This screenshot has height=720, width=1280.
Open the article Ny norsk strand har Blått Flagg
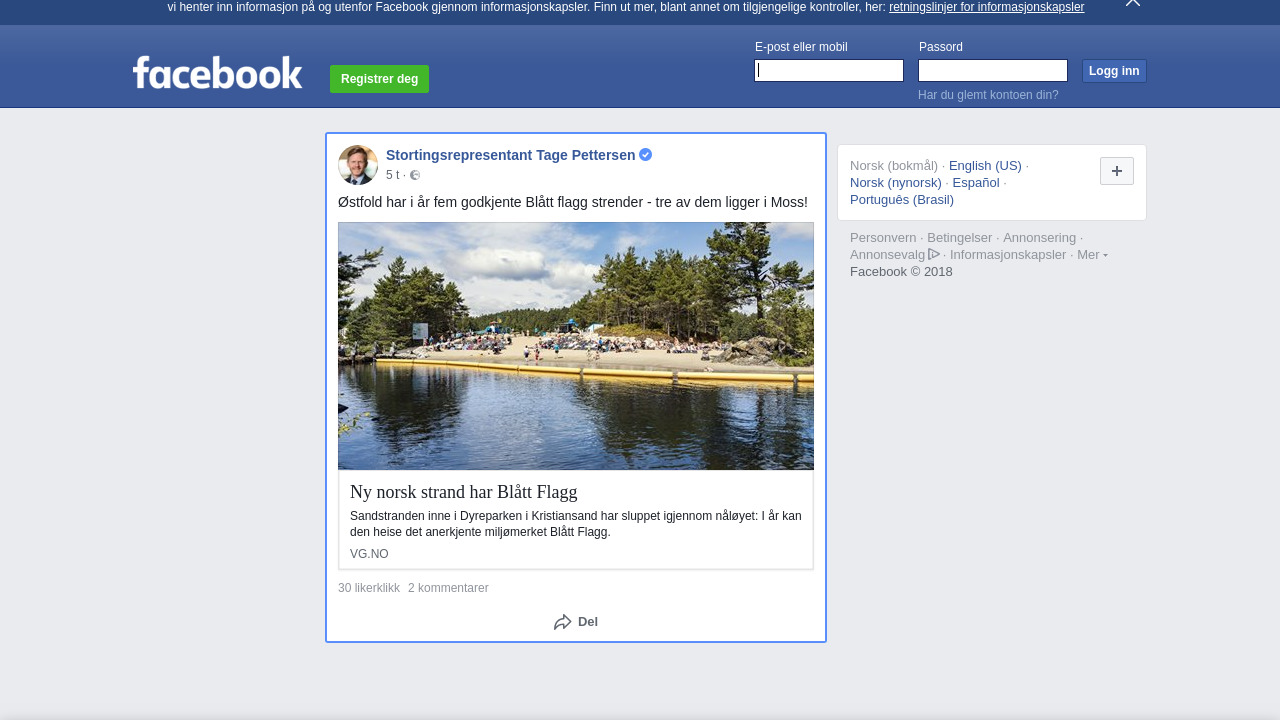tap(464, 492)
